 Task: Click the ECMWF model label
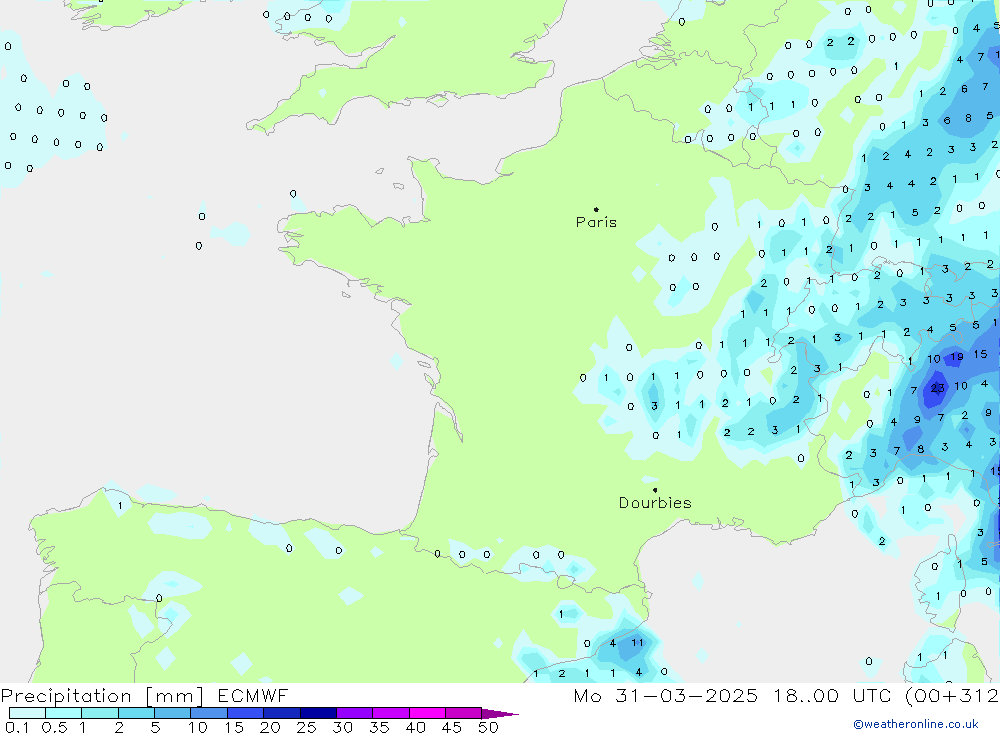[253, 696]
